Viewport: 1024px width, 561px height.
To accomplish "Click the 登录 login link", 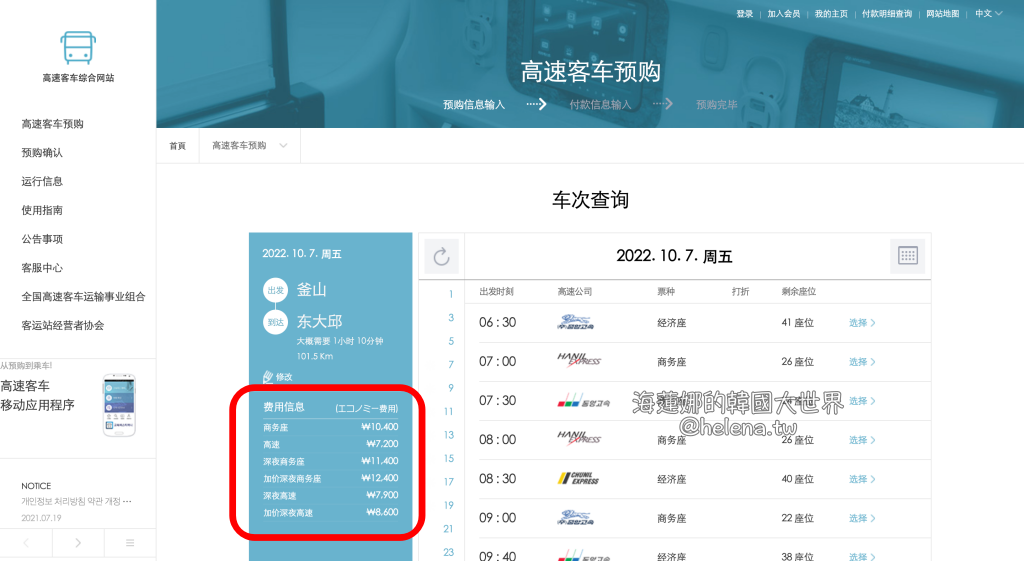I will point(745,14).
